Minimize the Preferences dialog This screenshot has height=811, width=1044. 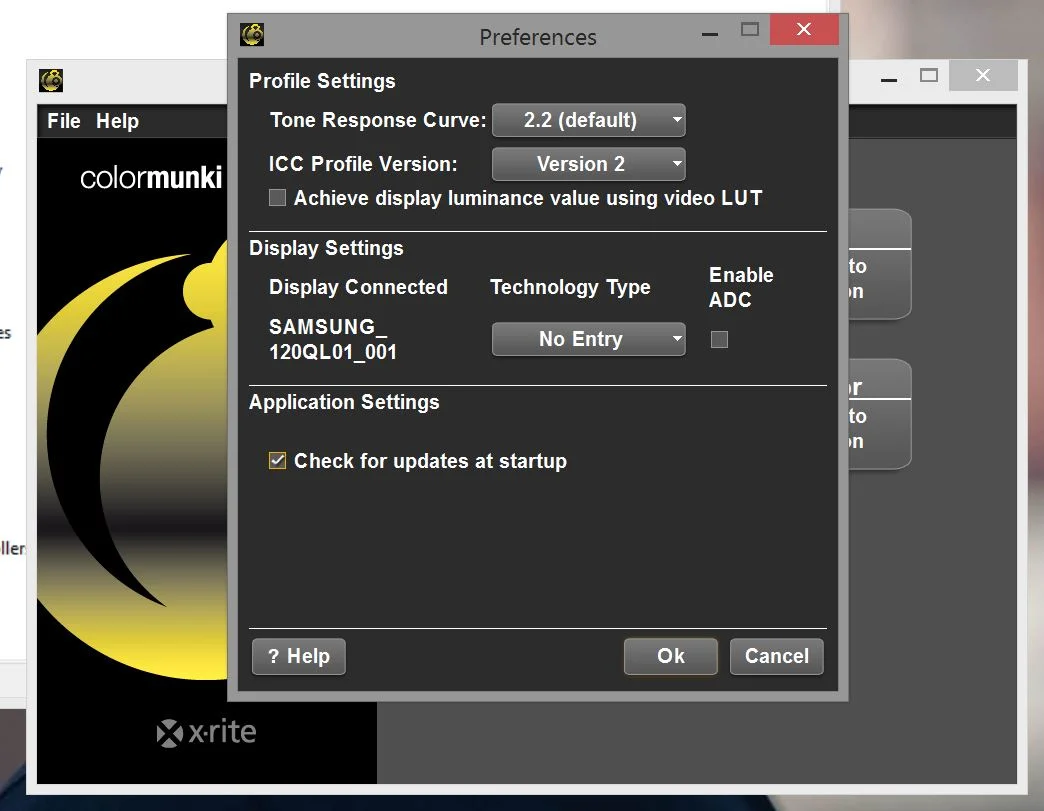tap(710, 32)
